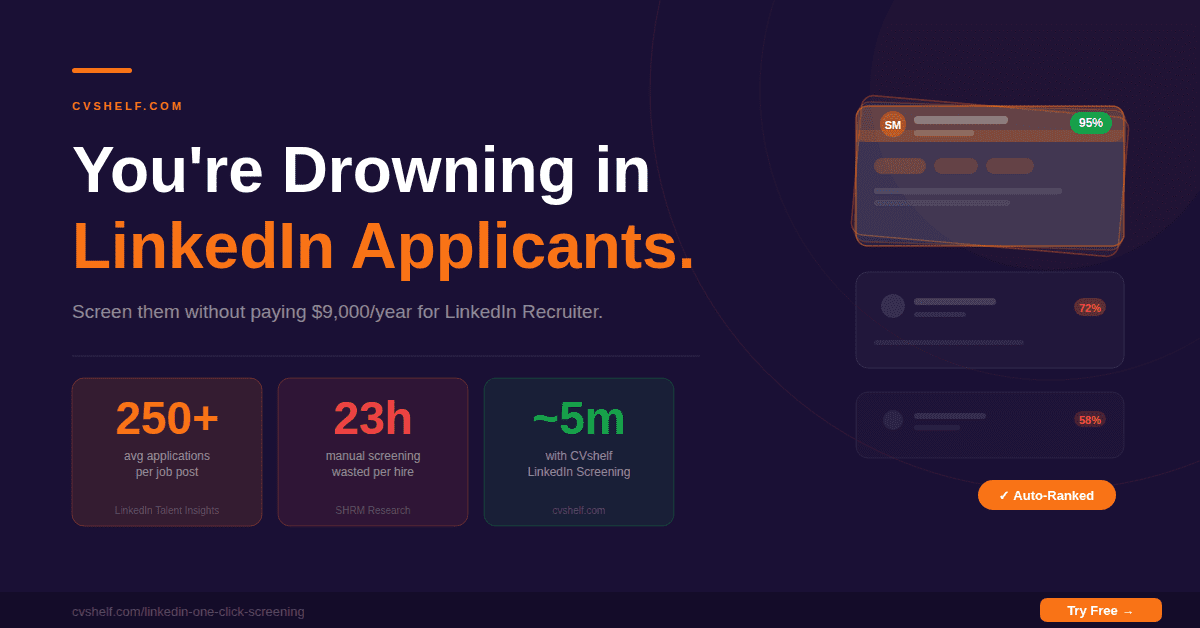Click the green 95% match score badge
The height and width of the screenshot is (628, 1200).
pyautogui.click(x=1090, y=123)
